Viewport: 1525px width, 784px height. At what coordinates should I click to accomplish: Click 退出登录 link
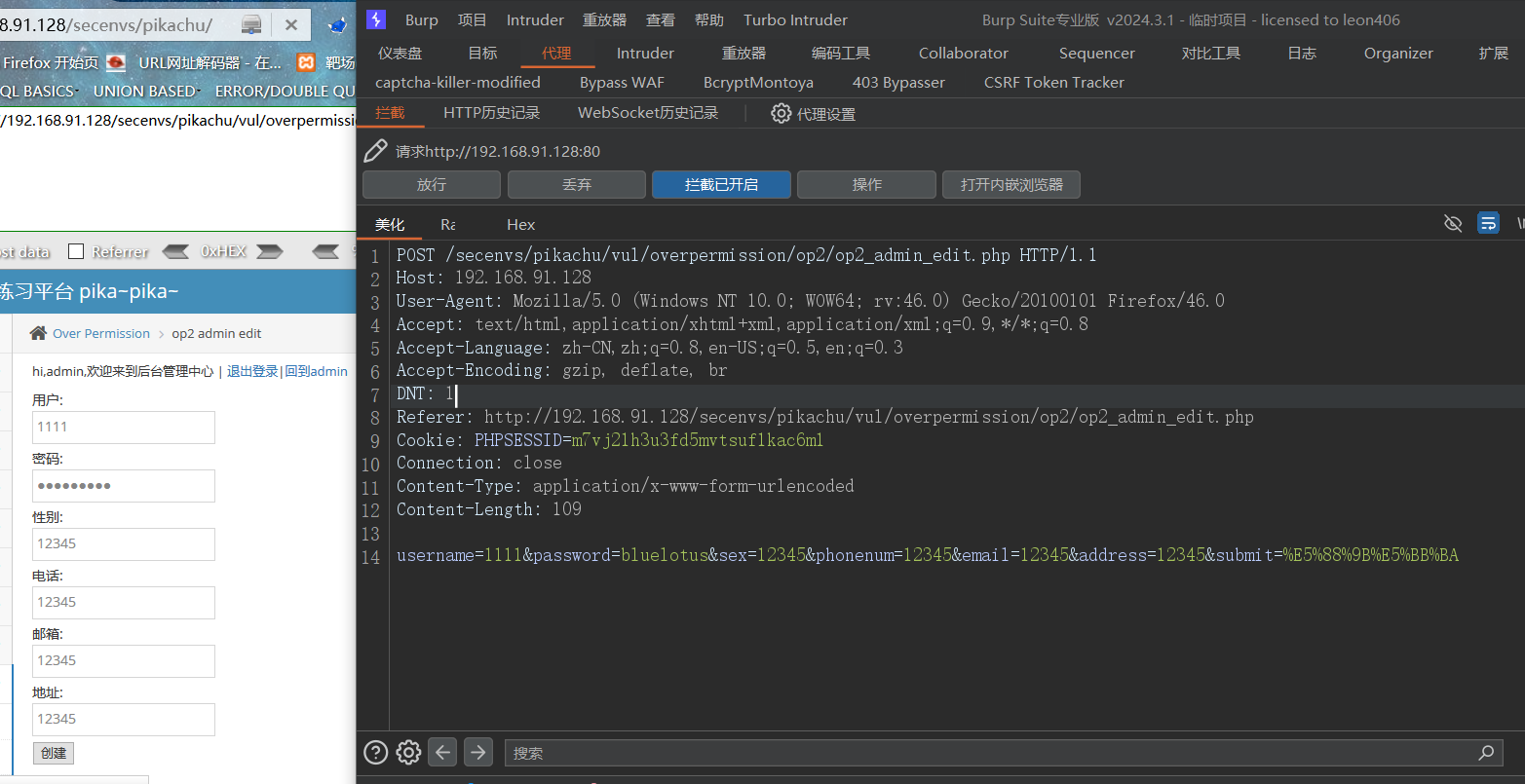tap(252, 371)
